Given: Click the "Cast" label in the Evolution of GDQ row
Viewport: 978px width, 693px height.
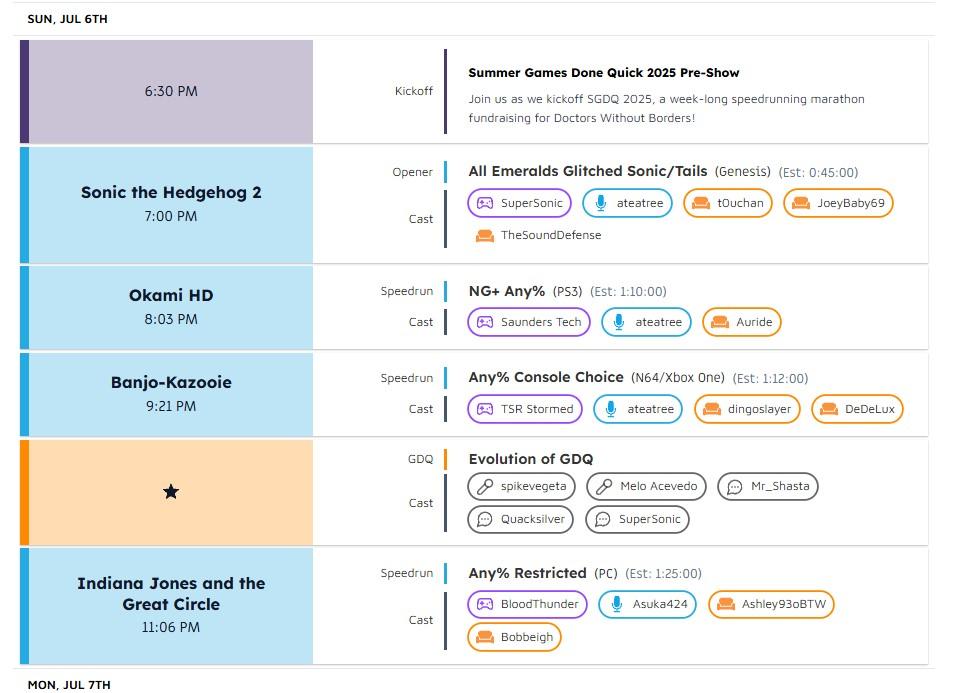Looking at the screenshot, I should pyautogui.click(x=421, y=503).
